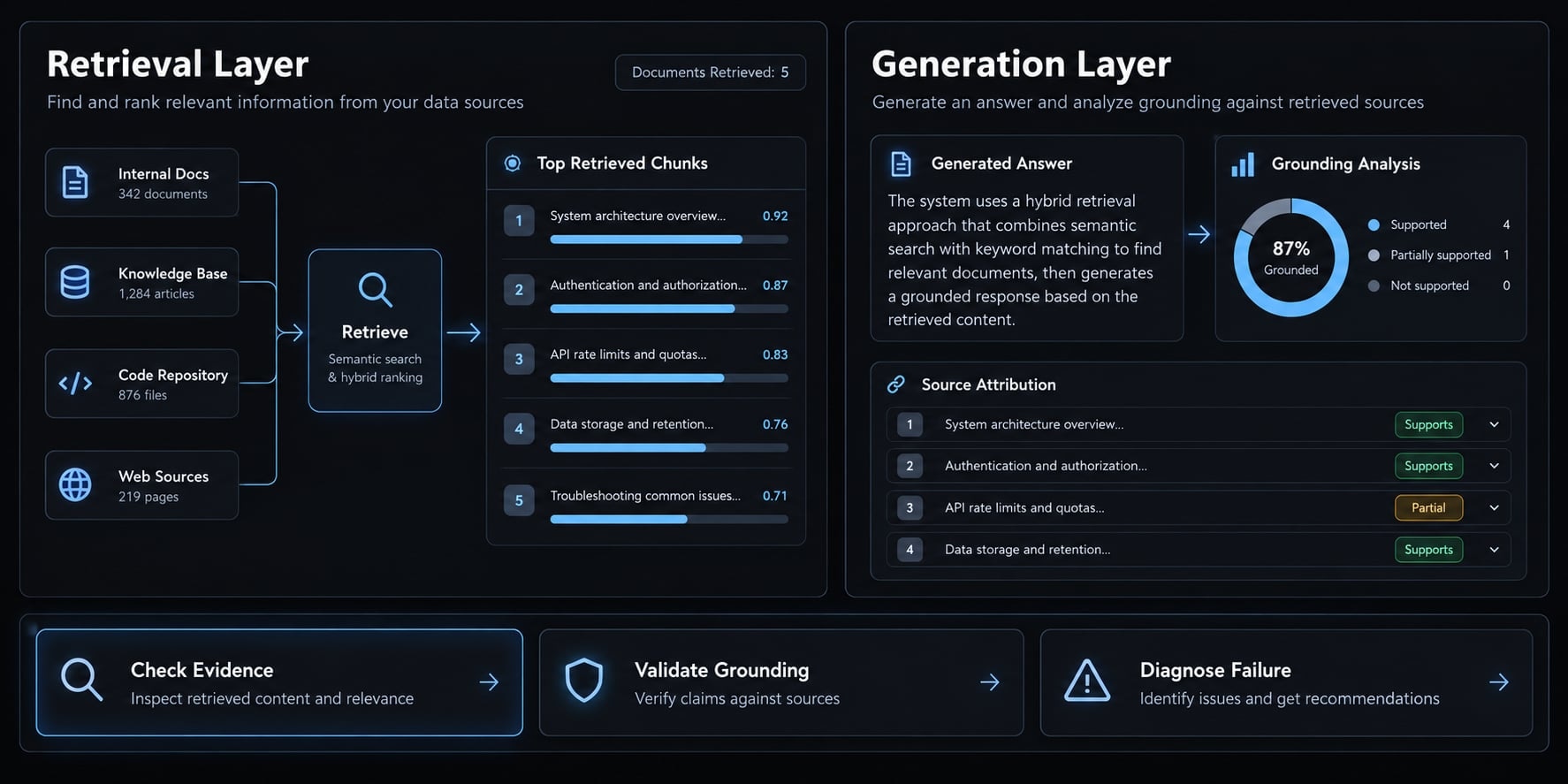Click the '219 pages' text under Web Sources
This screenshot has height=784, width=1568.
pyautogui.click(x=148, y=497)
